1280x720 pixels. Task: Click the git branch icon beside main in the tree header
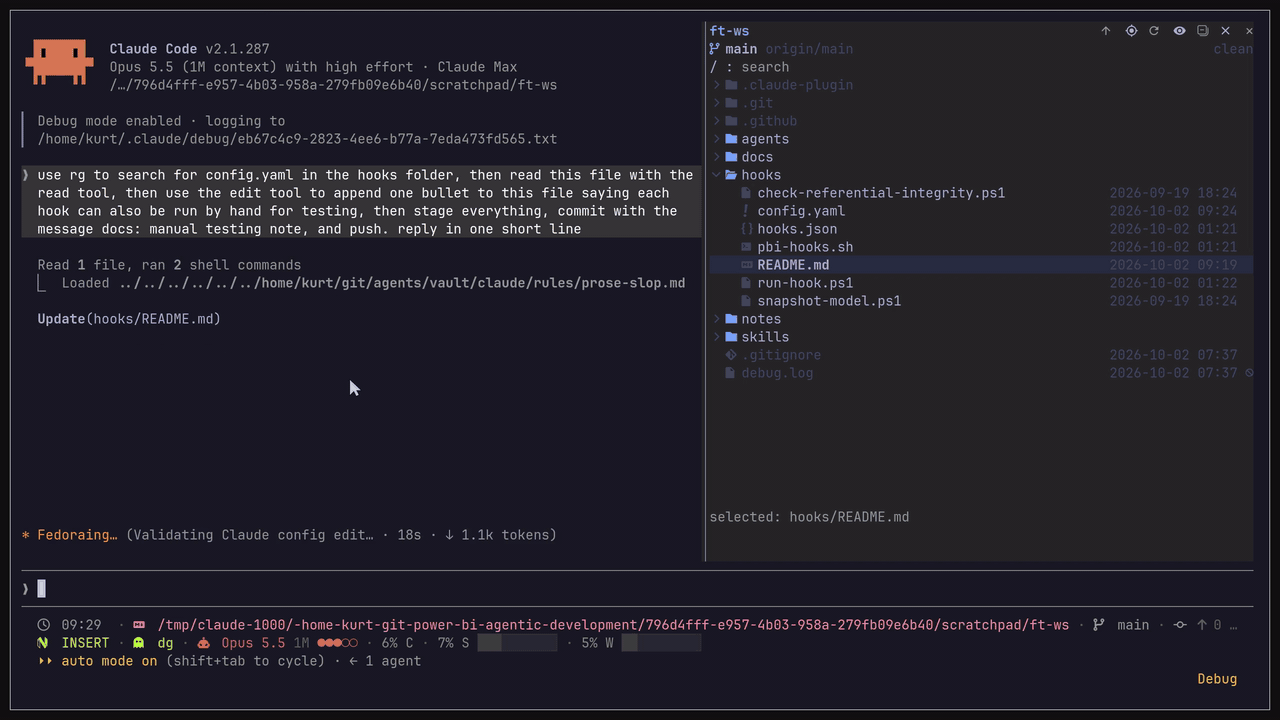[x=714, y=49]
